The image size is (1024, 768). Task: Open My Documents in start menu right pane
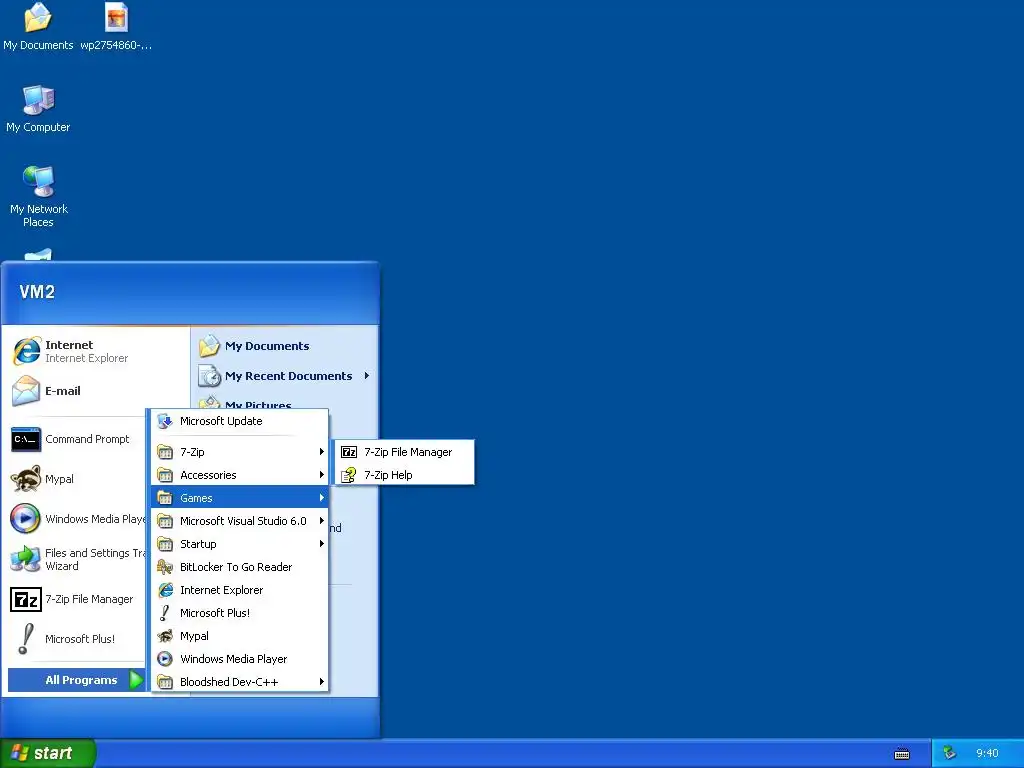(x=284, y=346)
